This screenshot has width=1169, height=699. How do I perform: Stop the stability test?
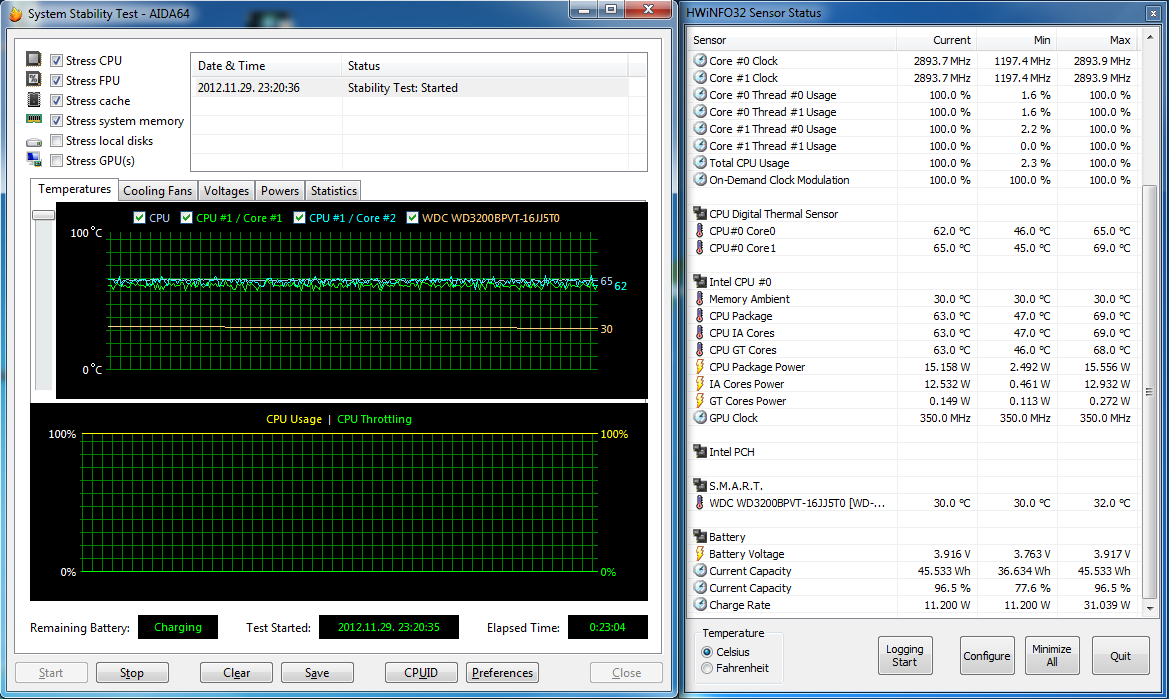pos(132,673)
